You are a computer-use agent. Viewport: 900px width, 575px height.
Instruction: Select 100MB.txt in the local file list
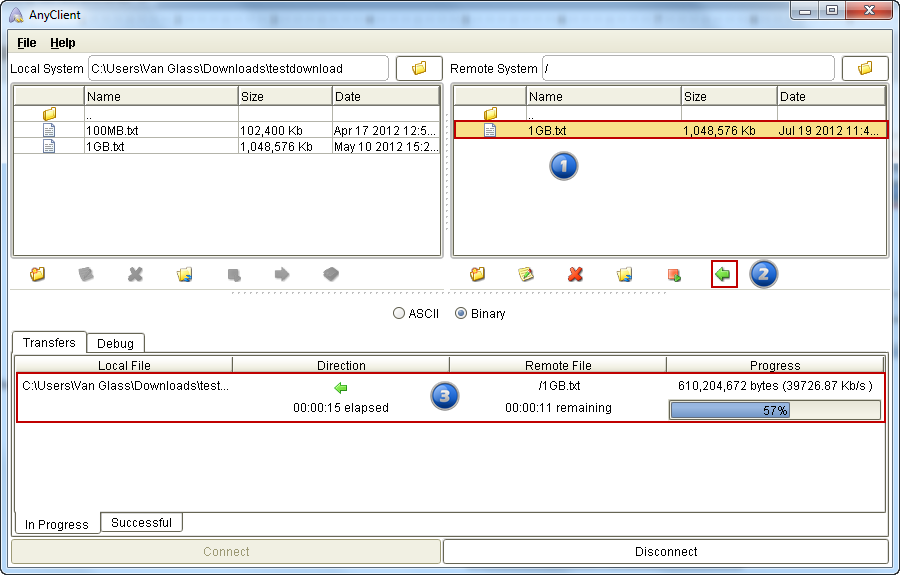pos(107,130)
